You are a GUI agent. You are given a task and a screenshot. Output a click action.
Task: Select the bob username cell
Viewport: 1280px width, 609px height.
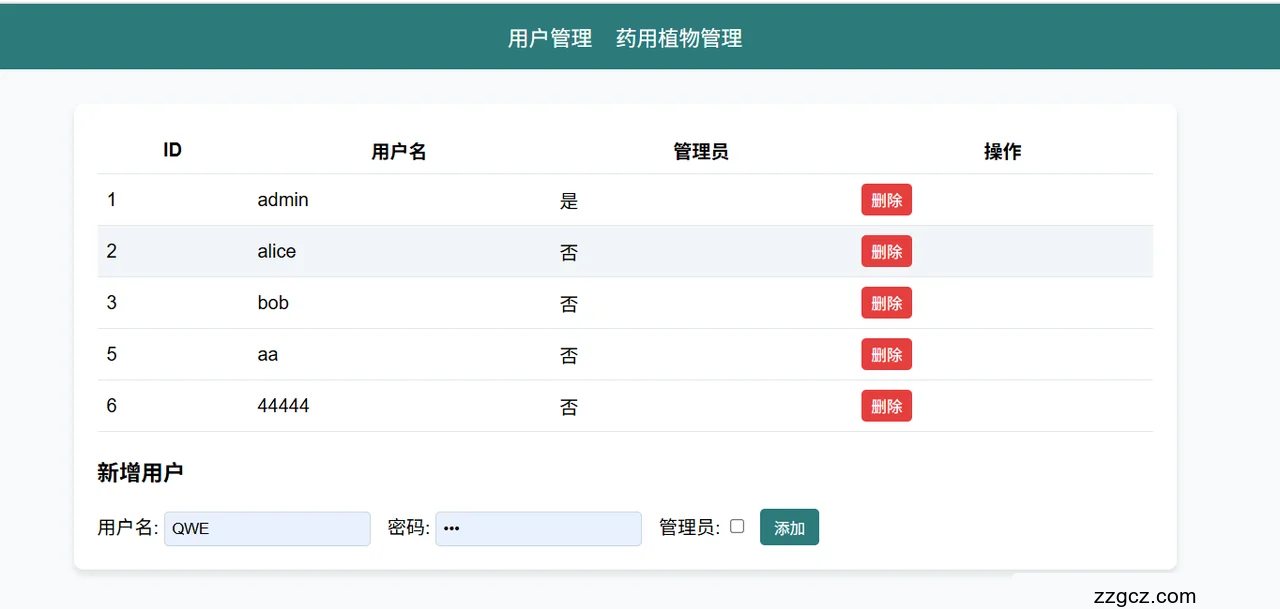click(273, 303)
